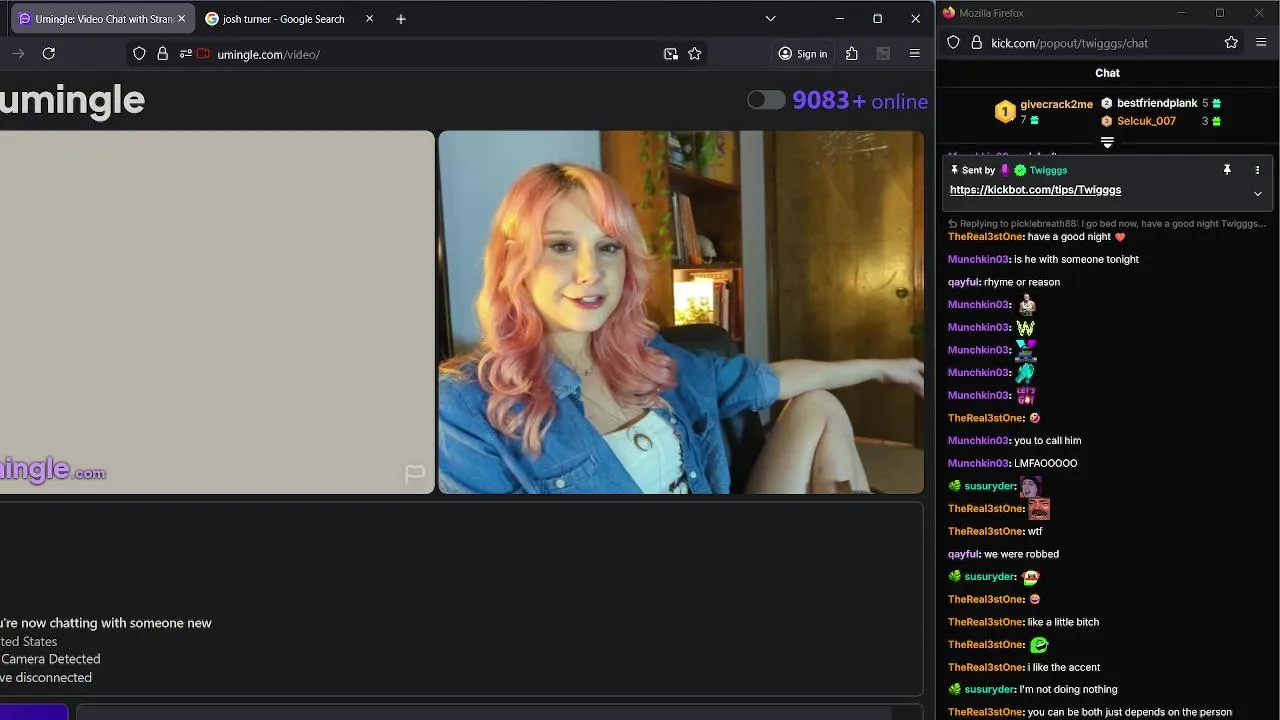Click the permissions icon next to the camera indicator
The image size is (1280, 720).
click(186, 54)
